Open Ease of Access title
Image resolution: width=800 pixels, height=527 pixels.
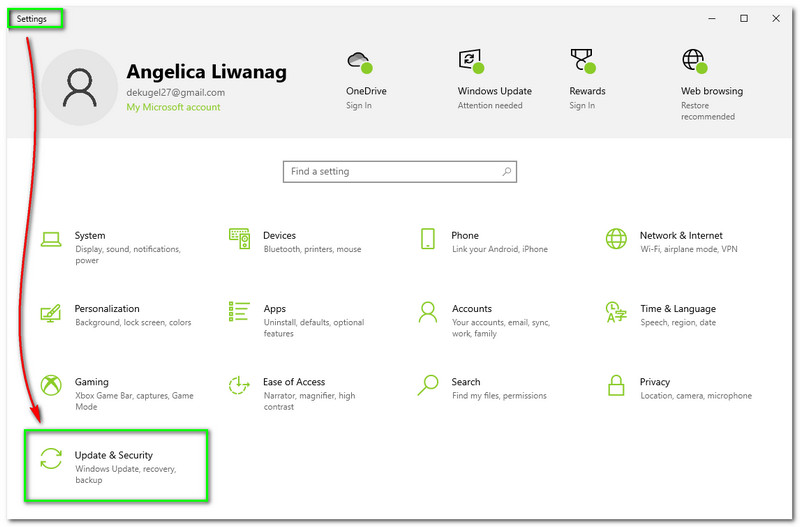pos(294,382)
